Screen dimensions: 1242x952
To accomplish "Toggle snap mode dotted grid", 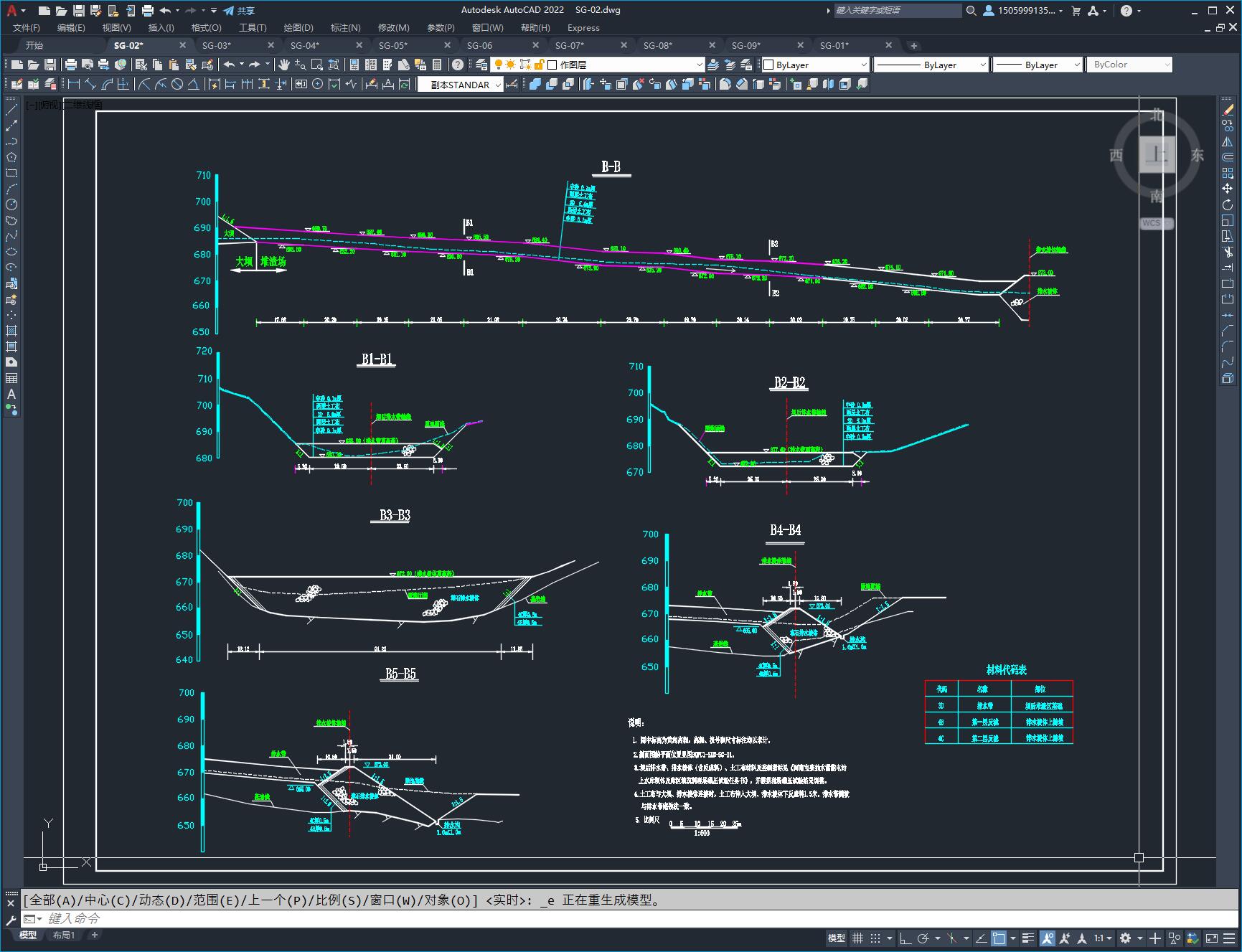I will [875, 938].
